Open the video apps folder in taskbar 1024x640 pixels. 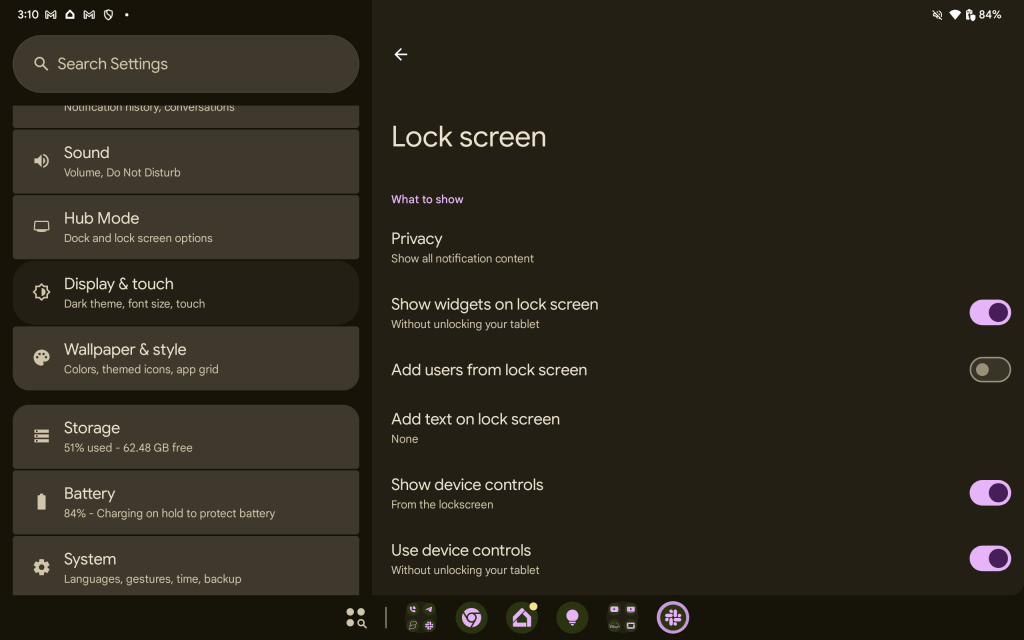click(622, 618)
